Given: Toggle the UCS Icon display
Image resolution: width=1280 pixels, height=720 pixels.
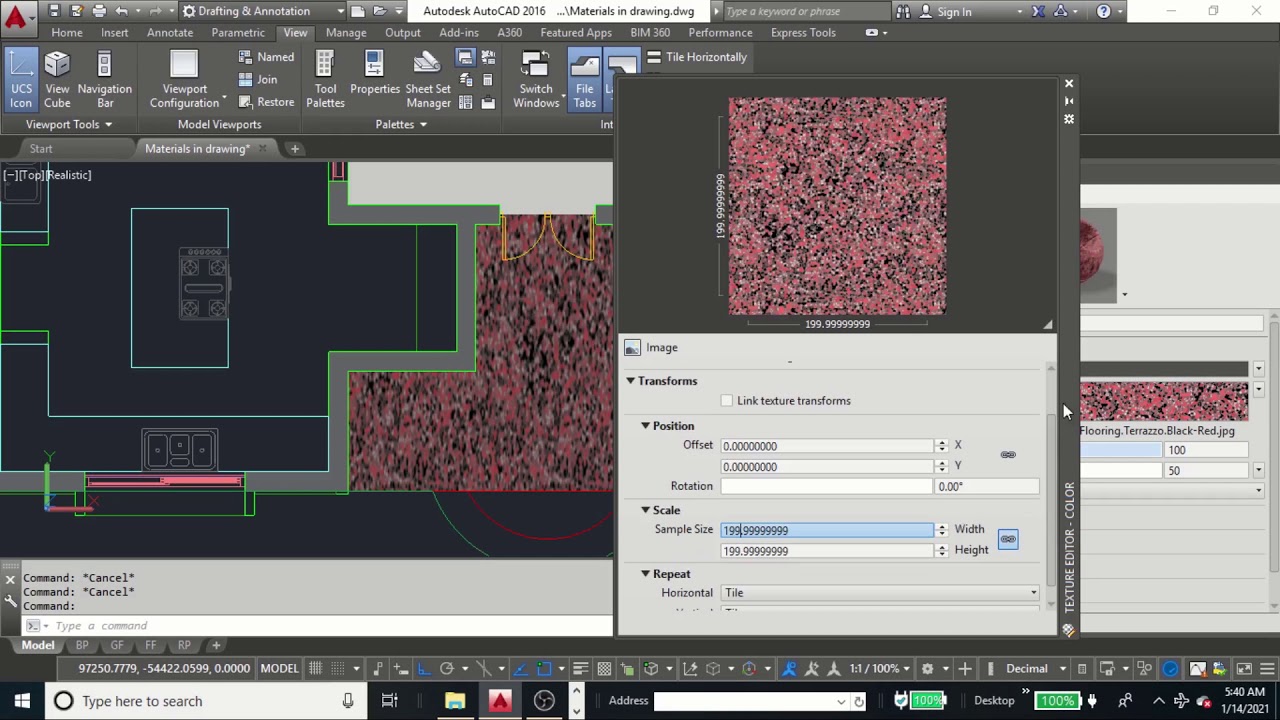Looking at the screenshot, I should 20,79.
